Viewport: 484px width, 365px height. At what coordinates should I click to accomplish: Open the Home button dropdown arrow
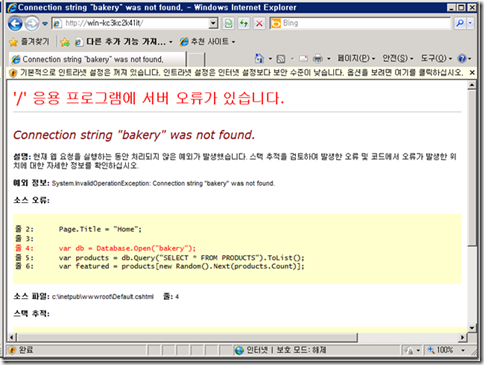[270, 59]
